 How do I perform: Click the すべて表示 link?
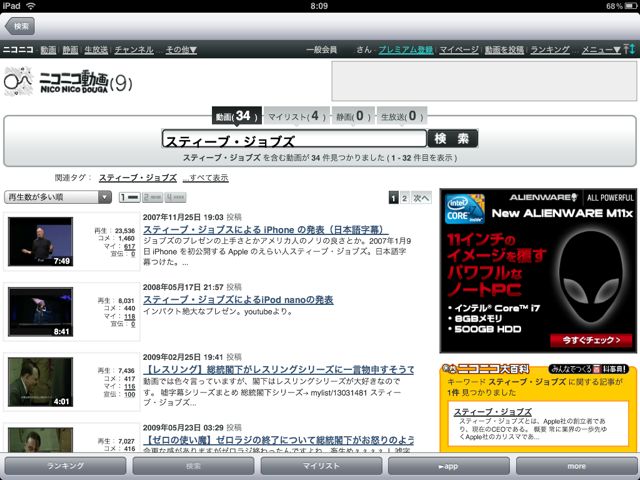click(206, 178)
